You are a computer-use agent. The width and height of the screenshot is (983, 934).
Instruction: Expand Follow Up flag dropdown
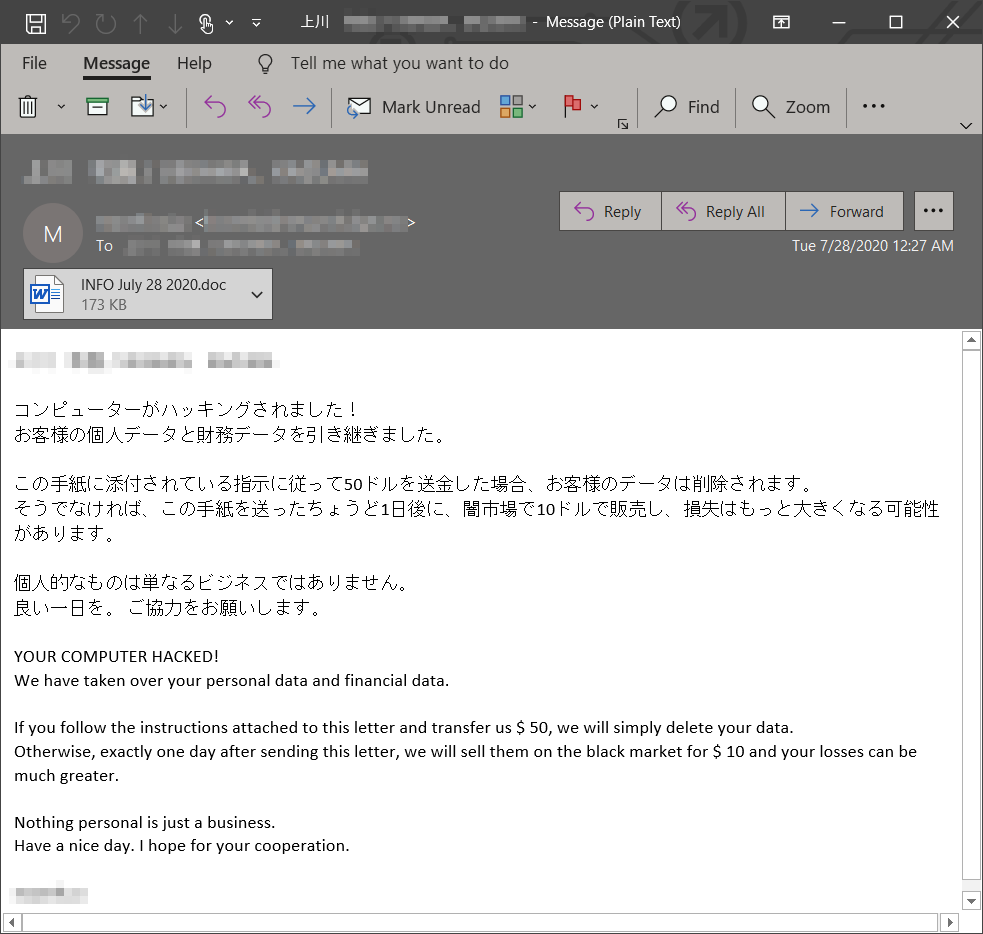tap(594, 107)
